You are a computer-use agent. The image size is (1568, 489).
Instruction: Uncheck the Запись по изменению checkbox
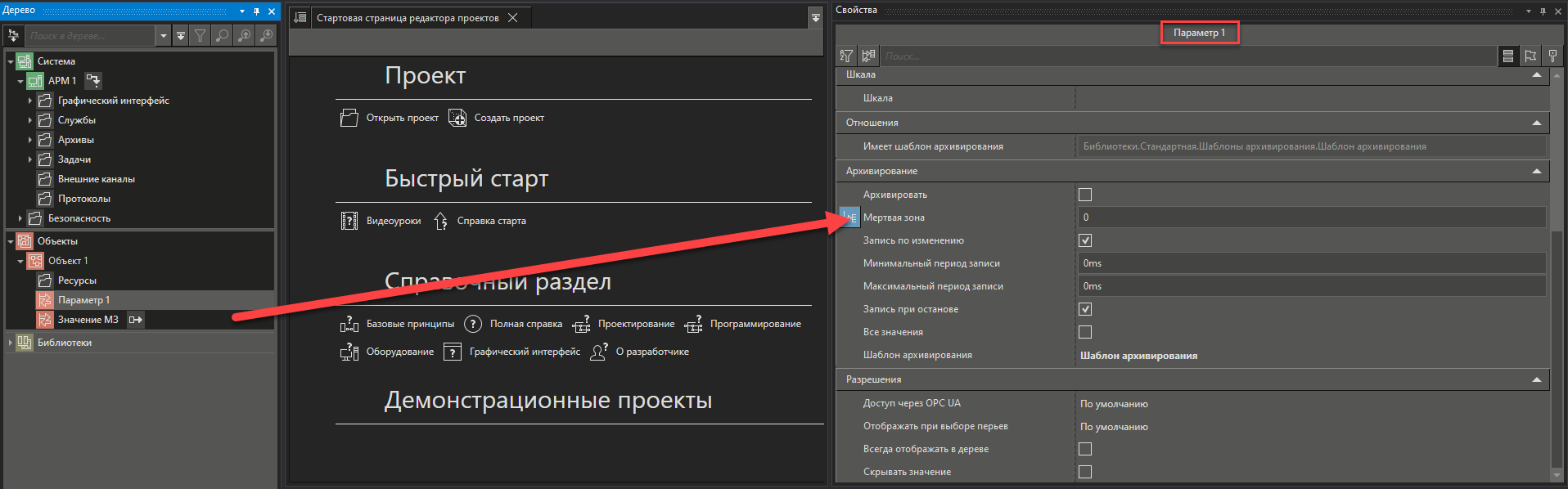(x=1085, y=240)
